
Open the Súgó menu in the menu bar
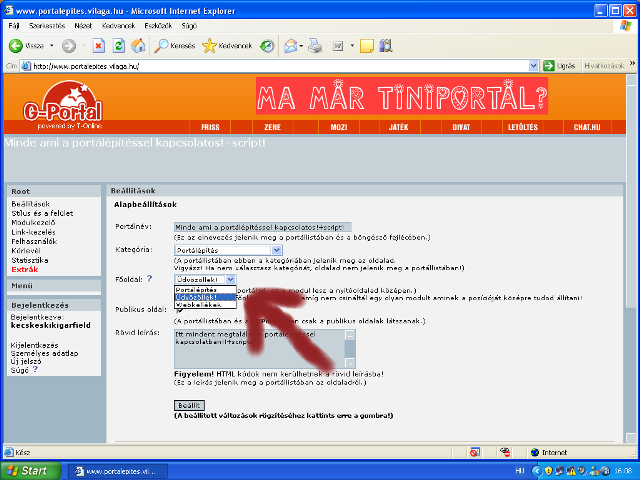point(189,26)
